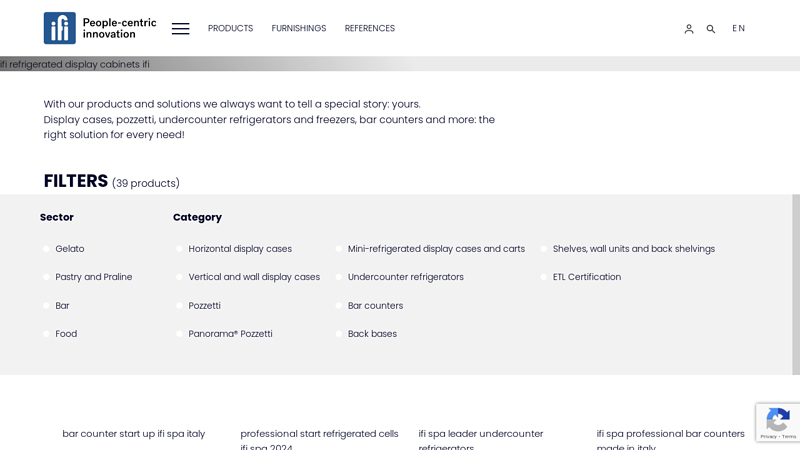The width and height of the screenshot is (800, 450).
Task: Filter by Pozzetti category
Action: pos(198,306)
